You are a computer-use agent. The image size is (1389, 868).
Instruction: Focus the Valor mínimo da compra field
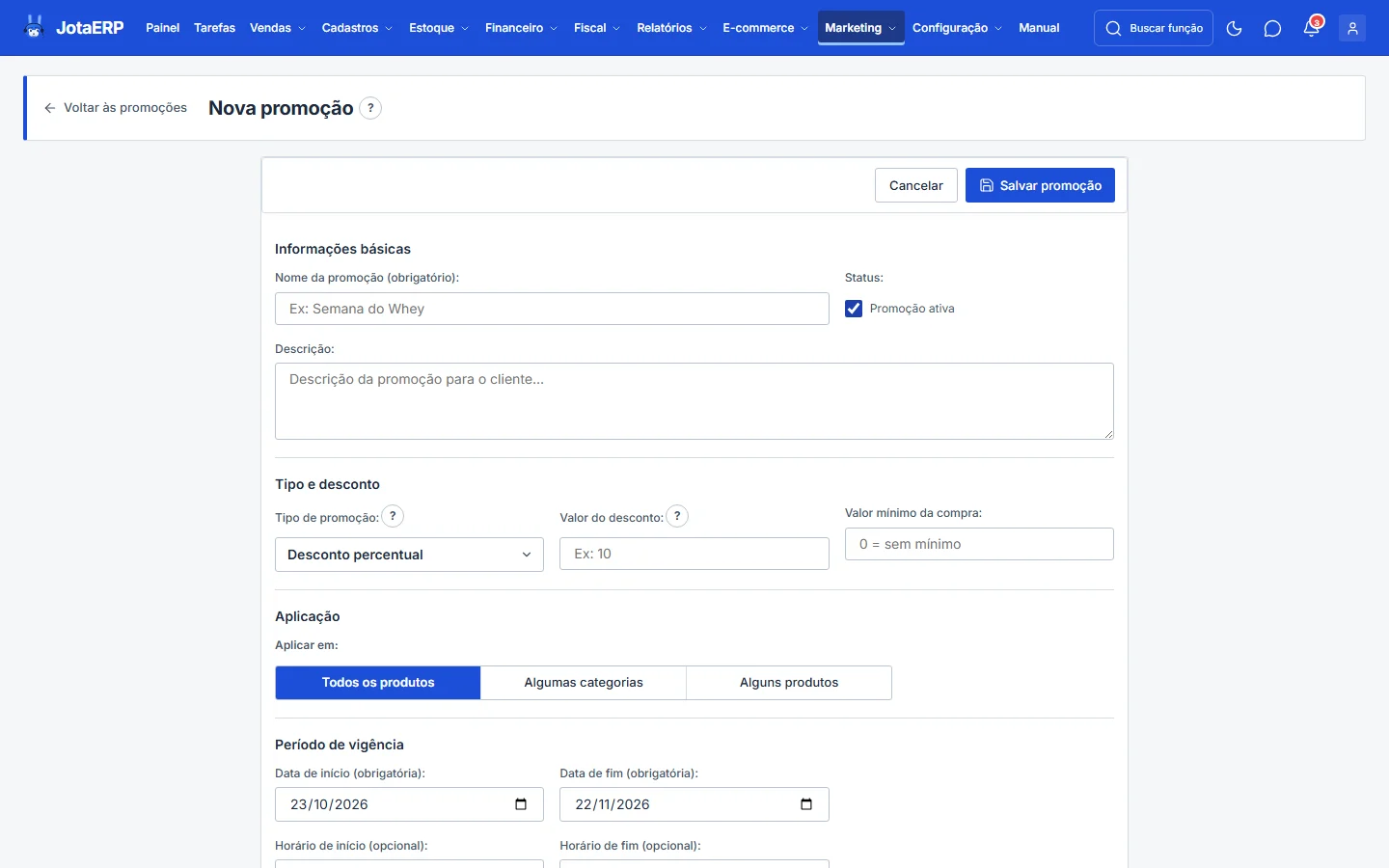click(x=979, y=544)
